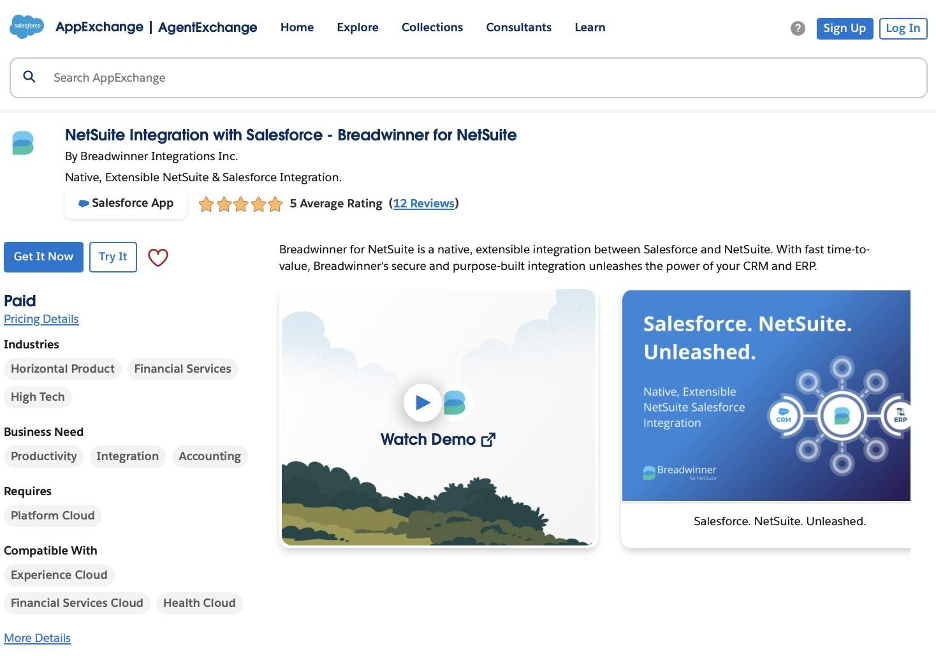Go to the Collections page
This screenshot has height=656, width=936.
pos(432,28)
